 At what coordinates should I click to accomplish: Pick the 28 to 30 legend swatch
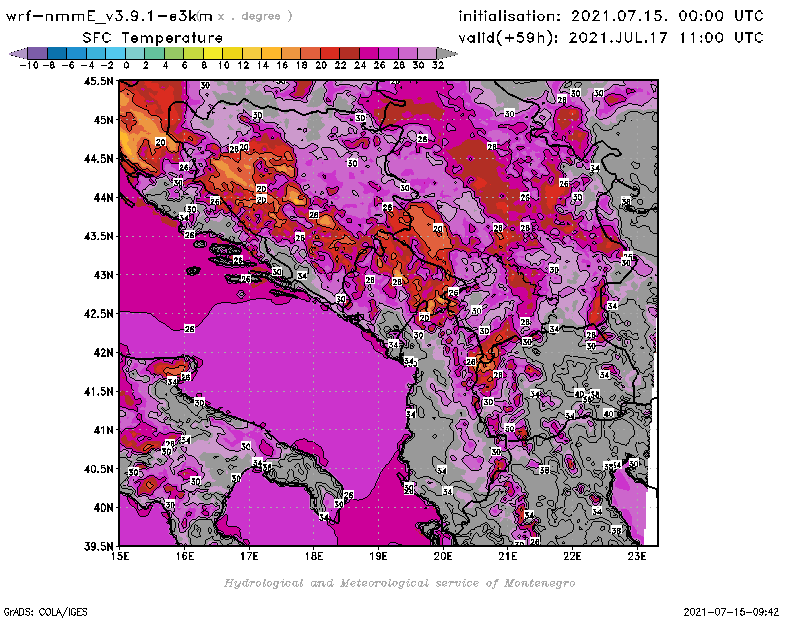click(x=408, y=53)
